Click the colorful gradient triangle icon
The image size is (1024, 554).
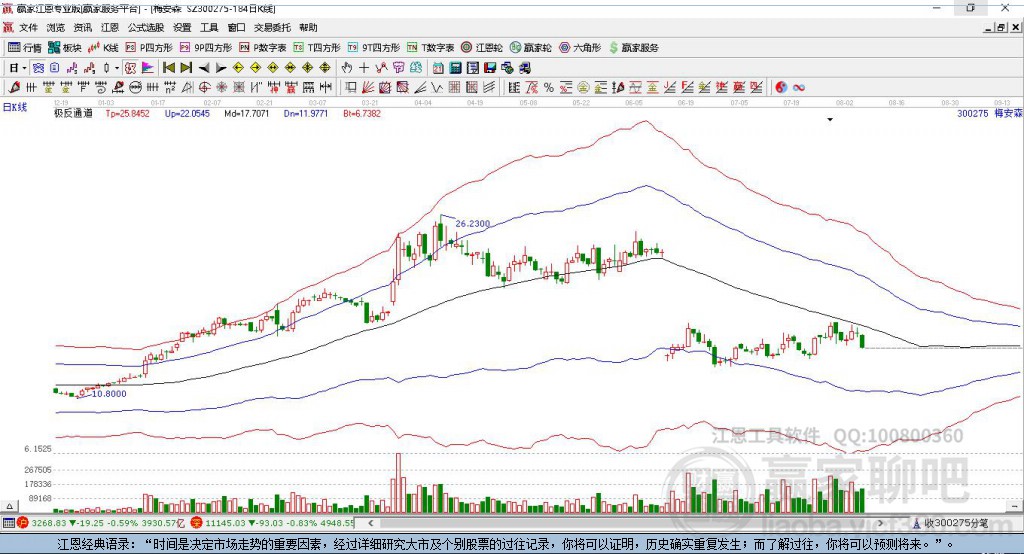(x=148, y=68)
